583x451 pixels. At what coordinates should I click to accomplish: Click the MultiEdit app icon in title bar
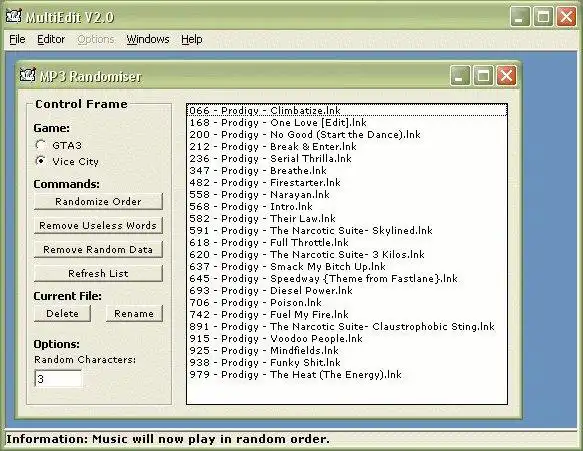click(x=14, y=16)
